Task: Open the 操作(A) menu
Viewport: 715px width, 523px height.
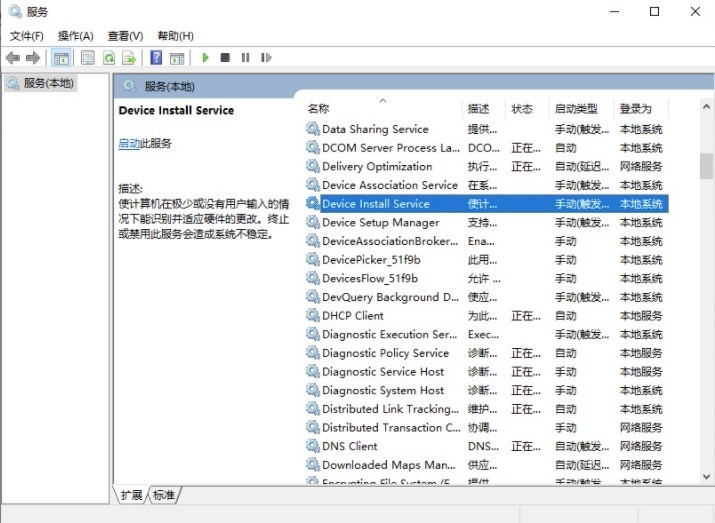Action: [76, 36]
